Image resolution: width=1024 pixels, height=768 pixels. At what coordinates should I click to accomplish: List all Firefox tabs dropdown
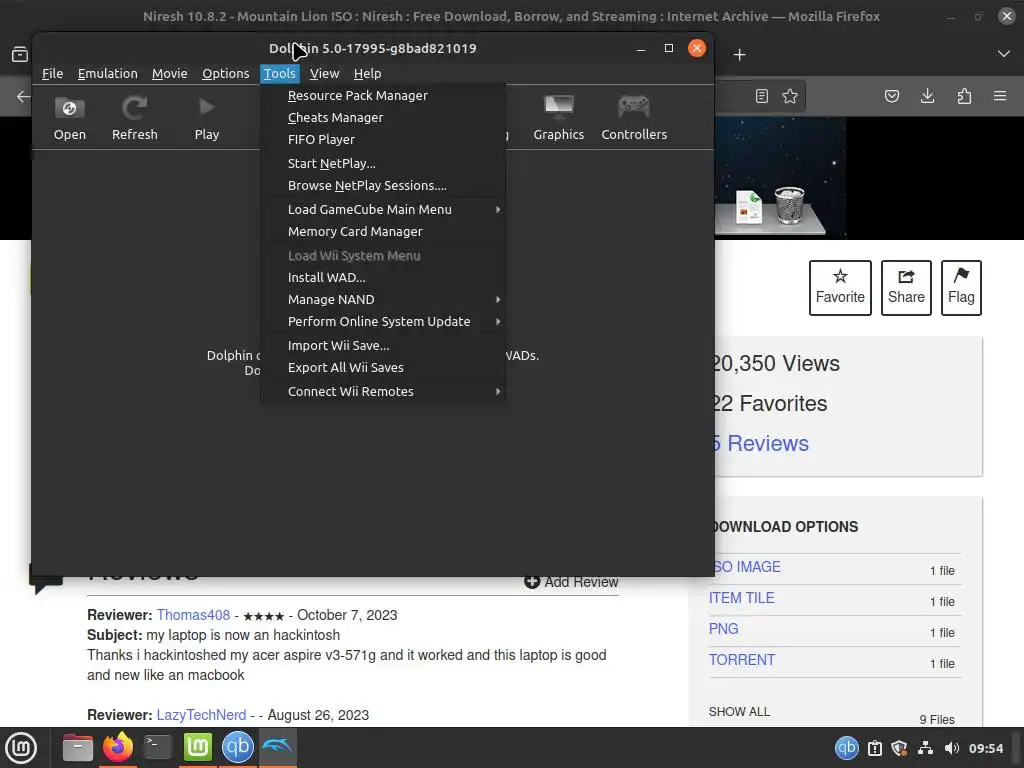click(1004, 54)
